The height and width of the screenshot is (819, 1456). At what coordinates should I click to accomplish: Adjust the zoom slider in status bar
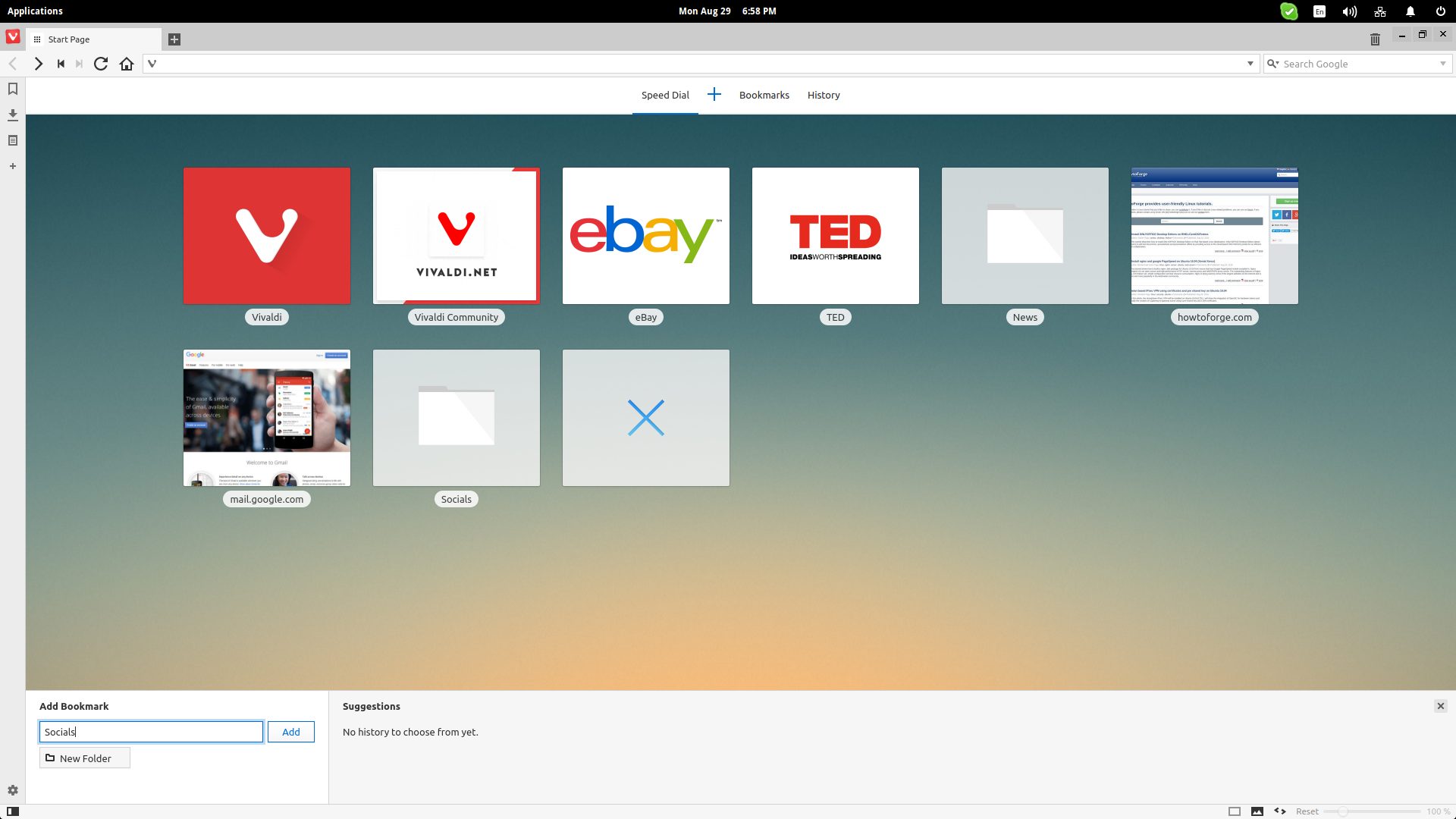[x=1372, y=811]
